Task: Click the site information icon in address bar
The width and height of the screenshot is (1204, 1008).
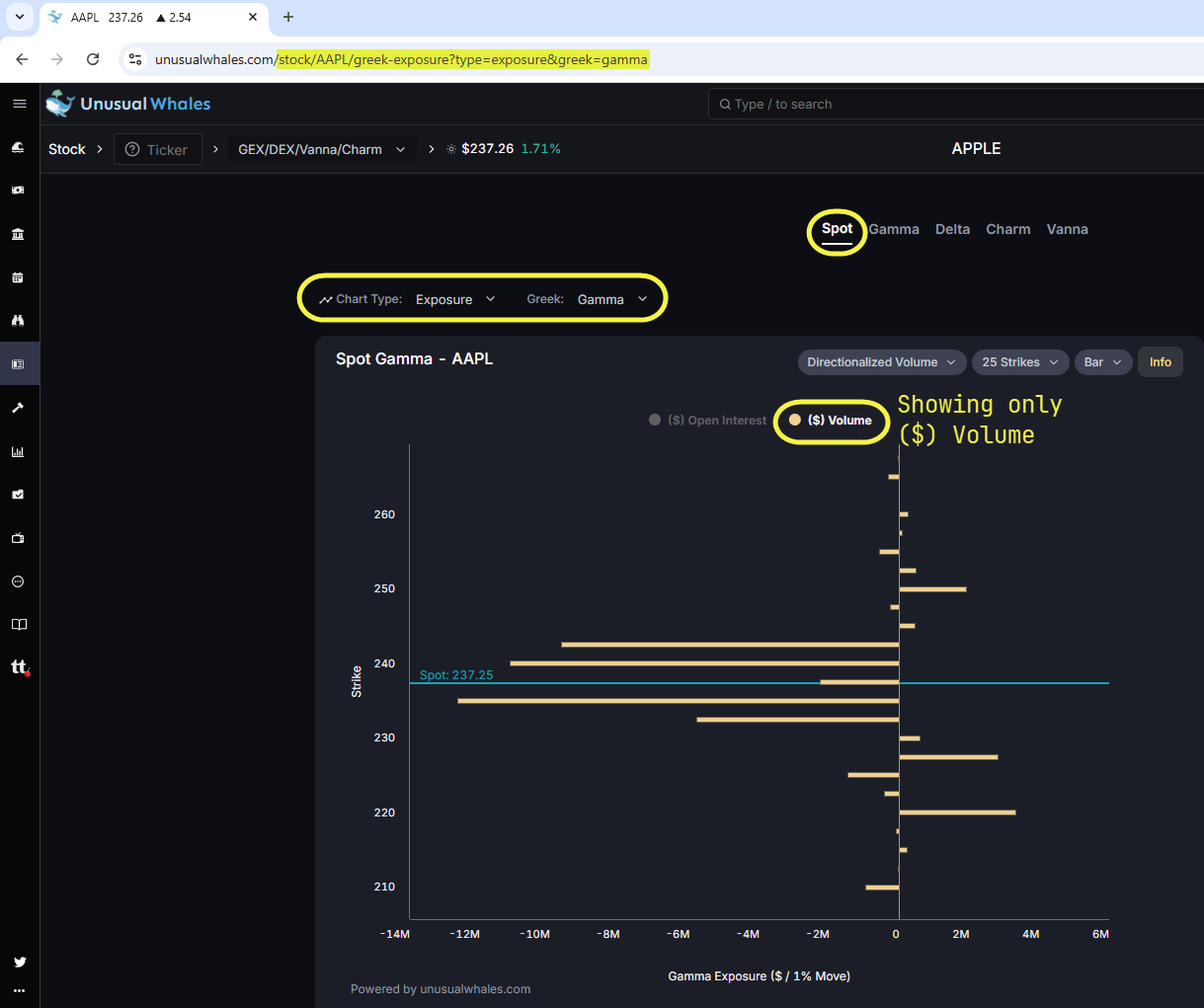Action: [135, 59]
